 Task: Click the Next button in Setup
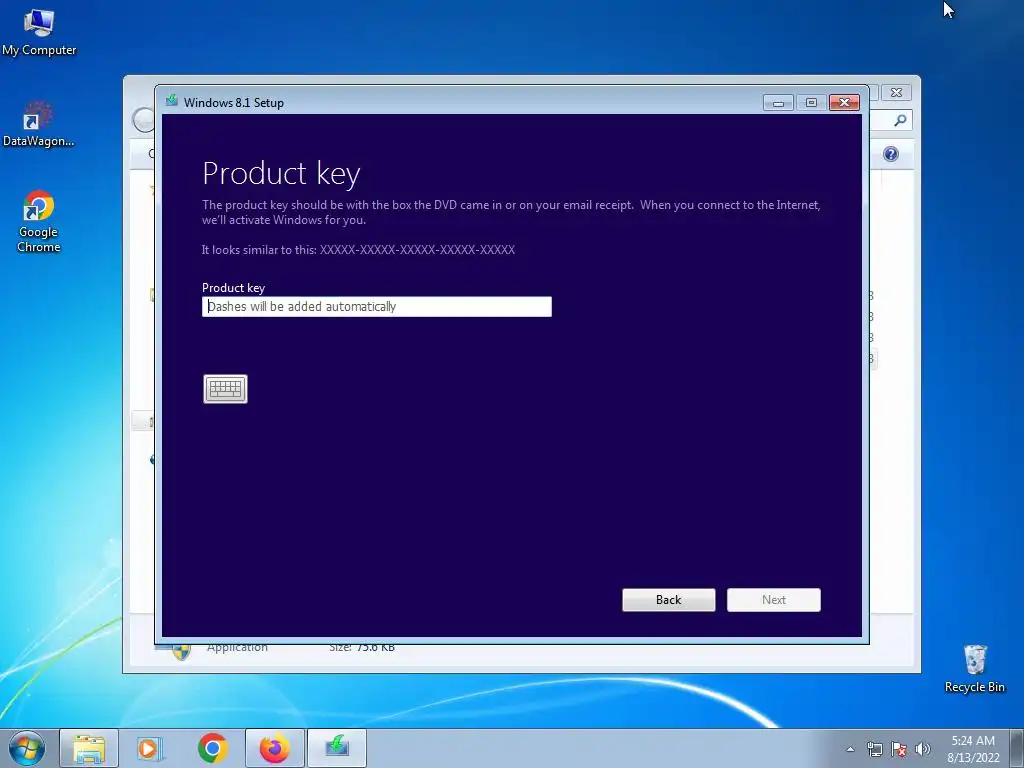[x=774, y=600]
